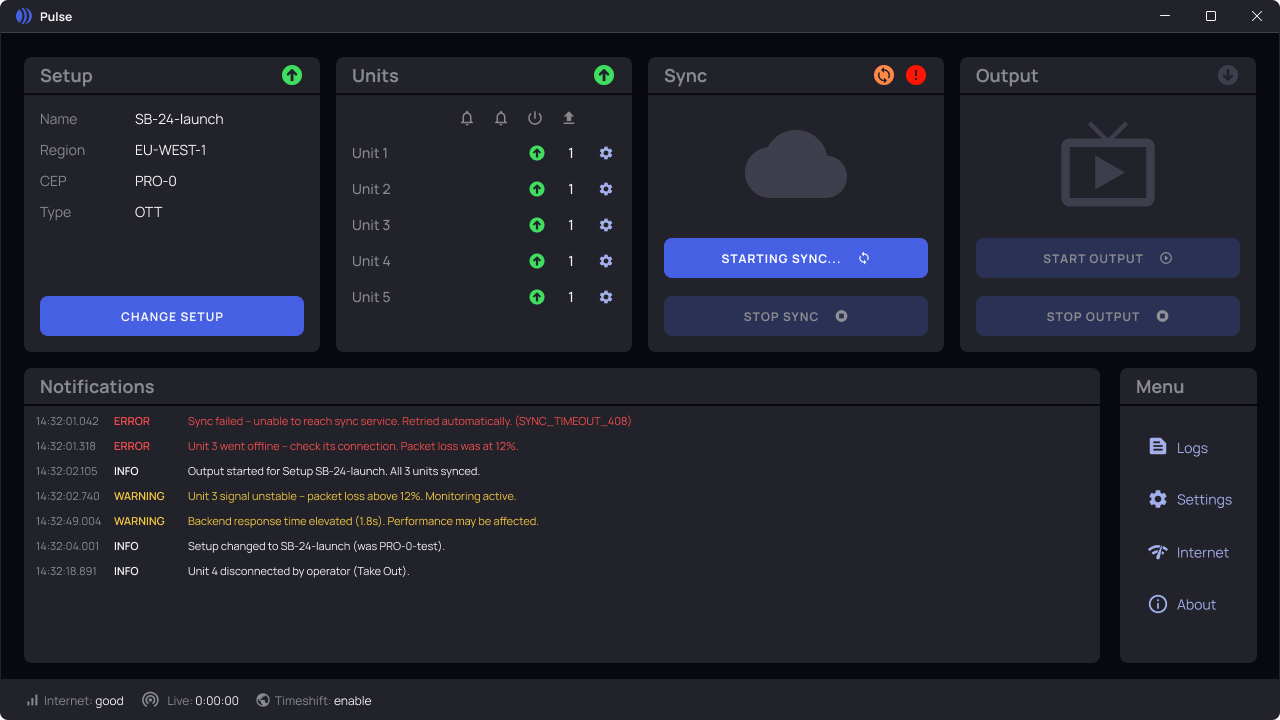Click the setup name value SB-24-launch
1280x720 pixels.
click(179, 119)
